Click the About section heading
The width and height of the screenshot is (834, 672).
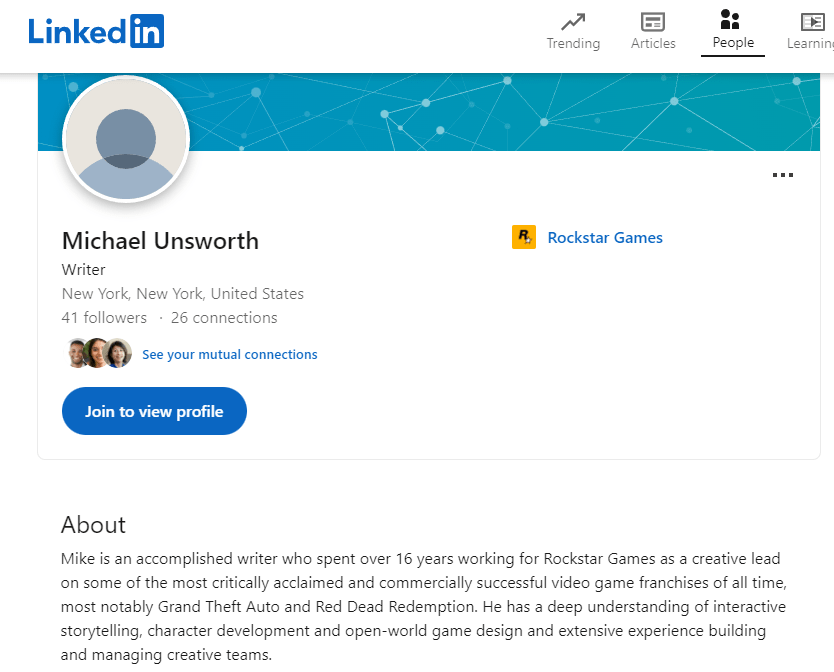[93, 525]
